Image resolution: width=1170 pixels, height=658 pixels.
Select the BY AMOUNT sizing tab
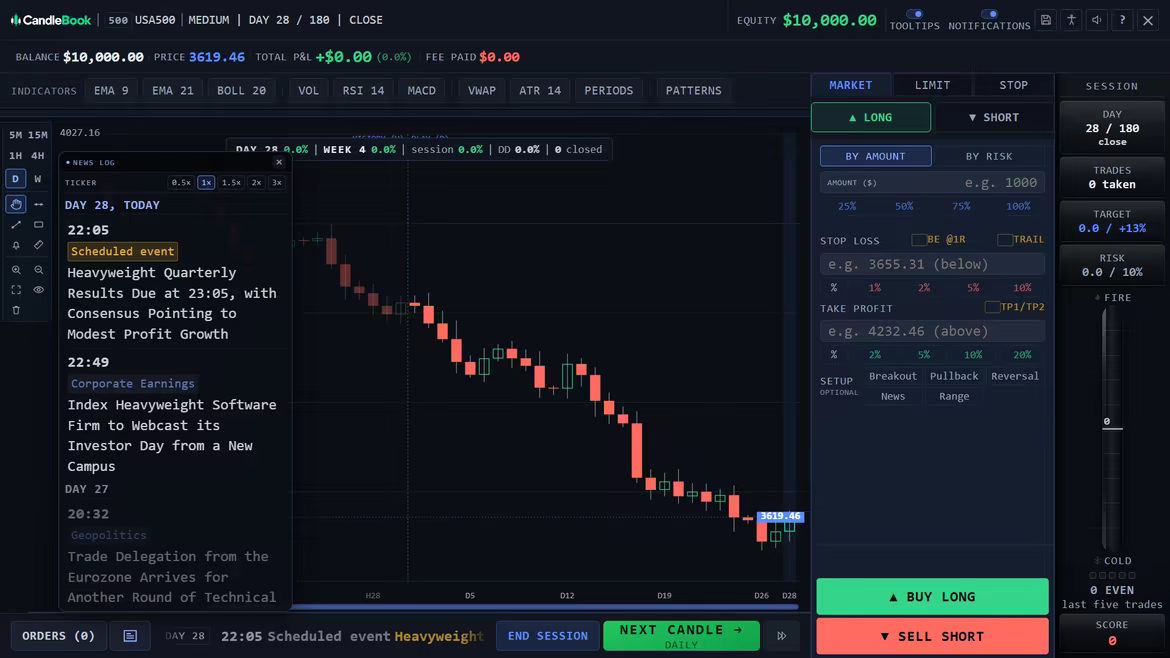click(x=875, y=156)
